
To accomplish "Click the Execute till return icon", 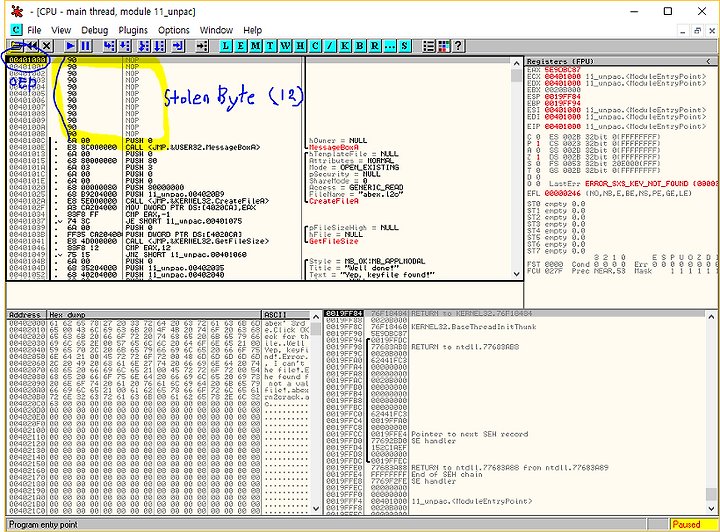I will click(178, 46).
